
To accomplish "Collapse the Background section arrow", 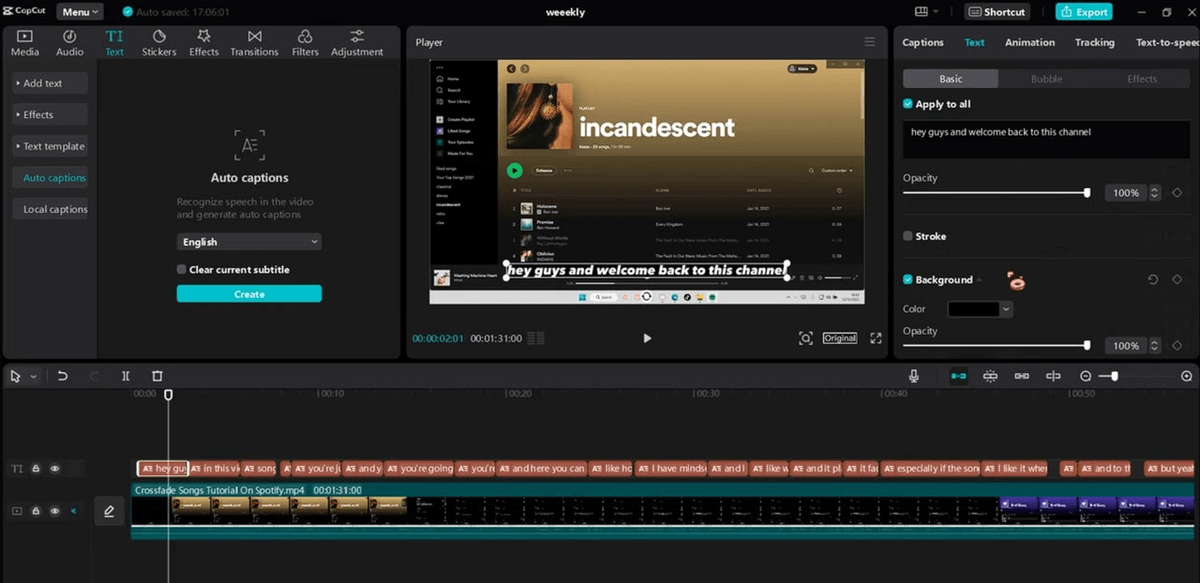I will coord(980,280).
